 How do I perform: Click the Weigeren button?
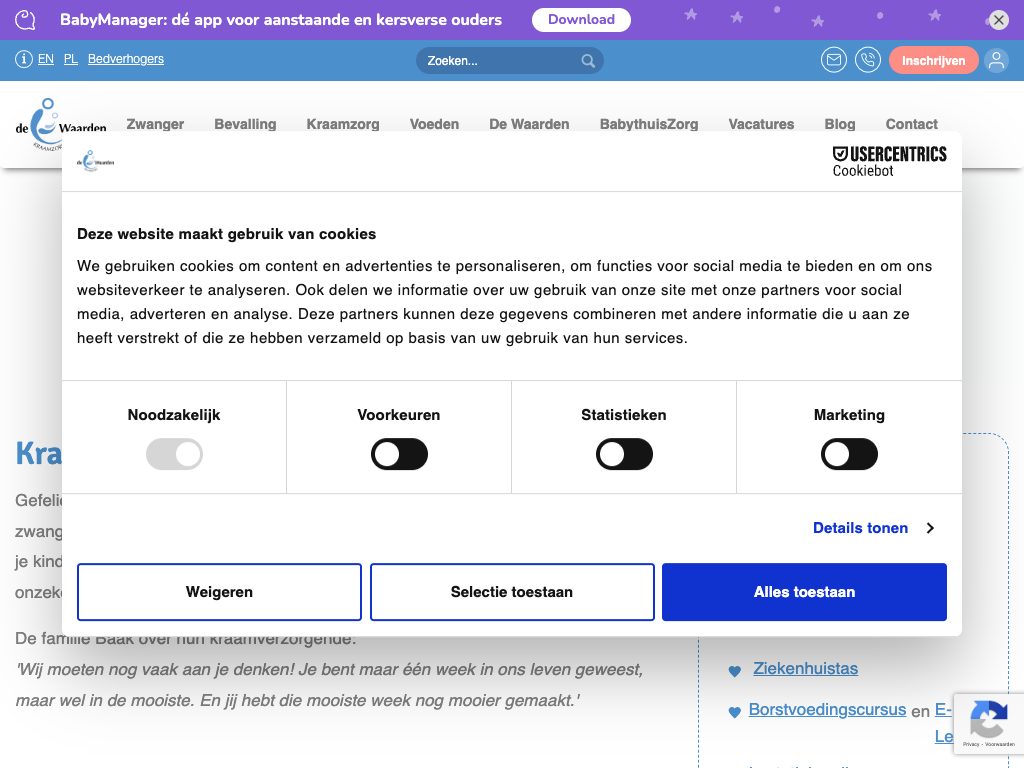coord(219,592)
